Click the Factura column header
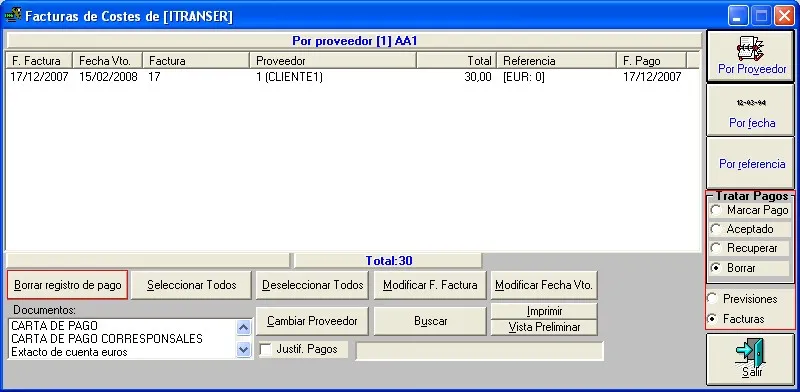The height and width of the screenshot is (392, 800). [196, 61]
